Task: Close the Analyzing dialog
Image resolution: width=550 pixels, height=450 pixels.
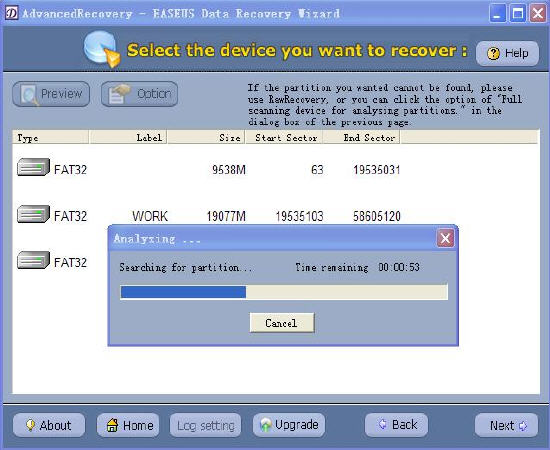Action: click(445, 239)
